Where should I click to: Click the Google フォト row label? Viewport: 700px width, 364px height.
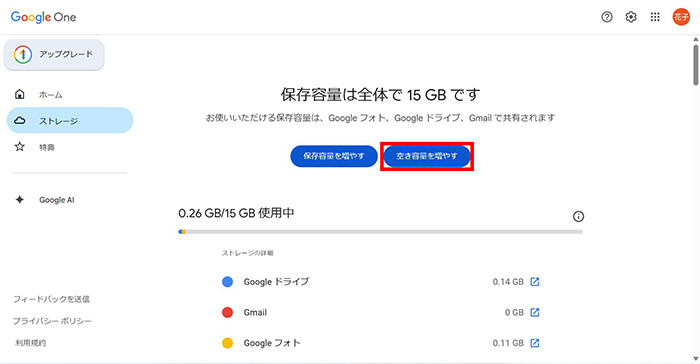pyautogui.click(x=272, y=343)
